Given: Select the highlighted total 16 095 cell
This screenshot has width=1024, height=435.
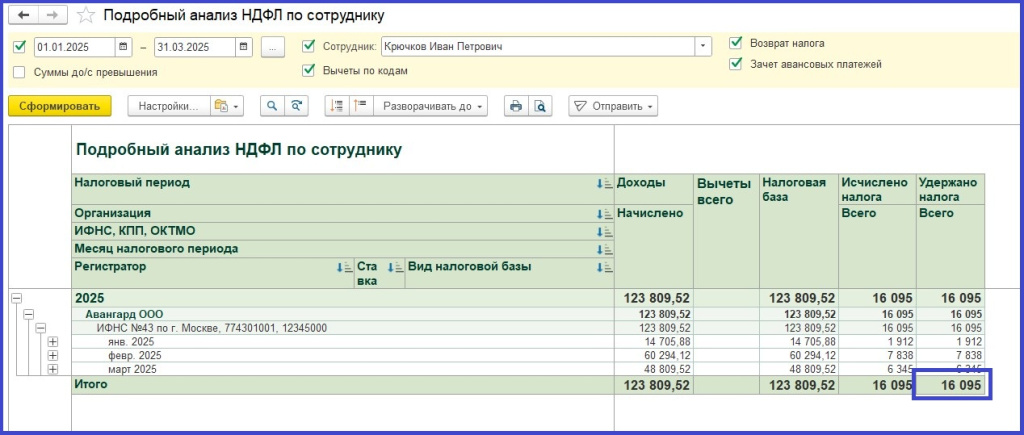Looking at the screenshot, I should [x=950, y=385].
